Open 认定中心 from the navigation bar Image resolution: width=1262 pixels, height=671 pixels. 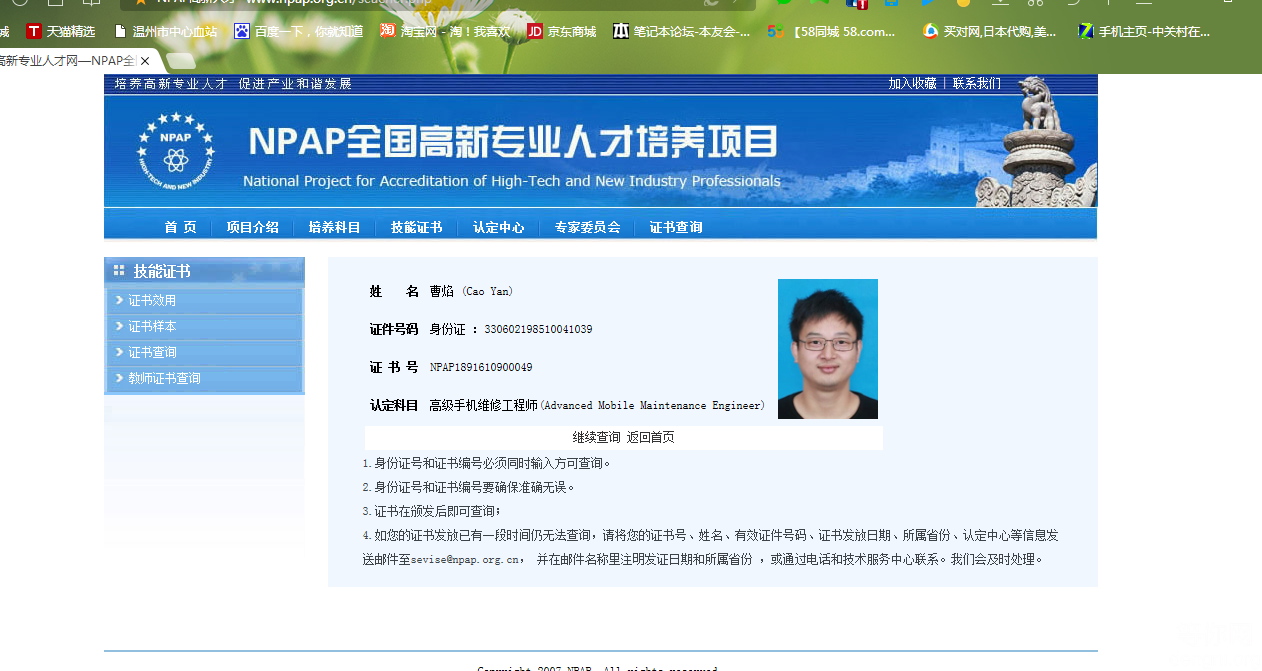click(x=498, y=227)
